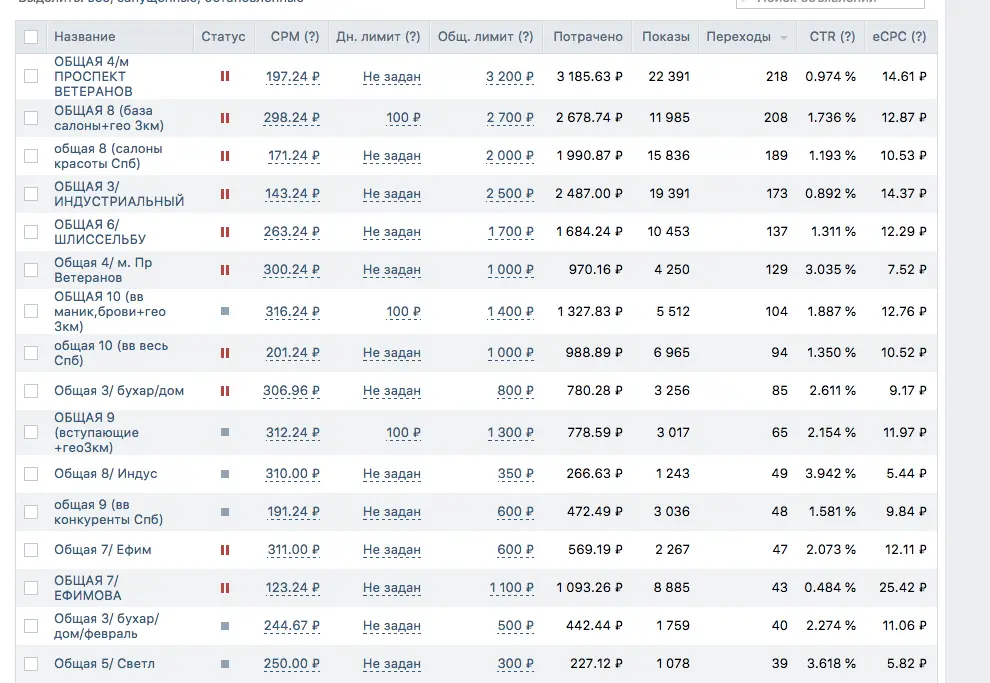Toggle status icon of ОБЩАЯ 7/ ЕФИМОВА
This screenshot has width=990, height=683.
click(x=225, y=588)
